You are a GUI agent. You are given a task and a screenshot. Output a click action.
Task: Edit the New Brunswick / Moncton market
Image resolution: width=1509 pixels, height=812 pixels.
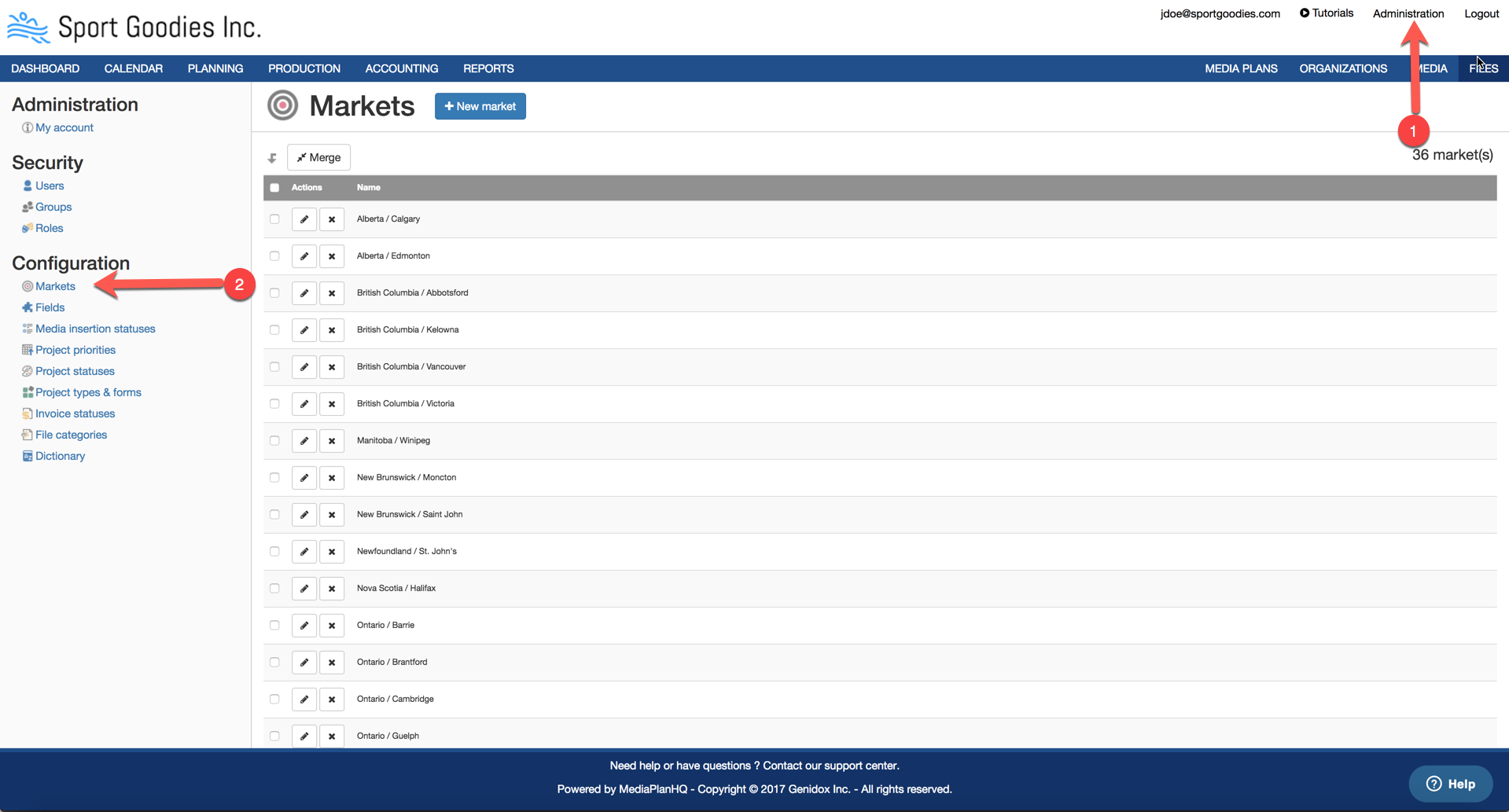304,478
